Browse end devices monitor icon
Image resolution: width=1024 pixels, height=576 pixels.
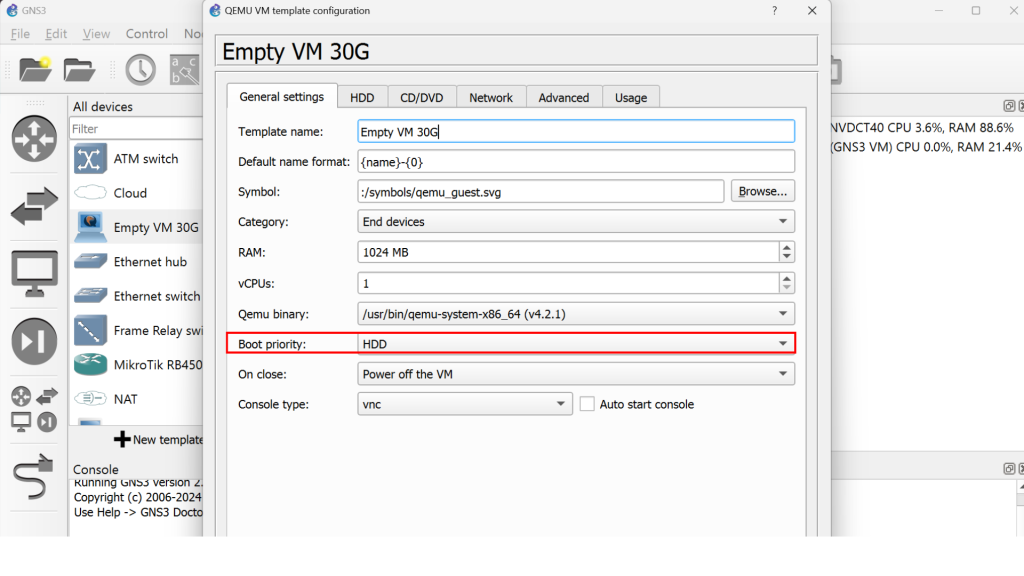pos(34,273)
